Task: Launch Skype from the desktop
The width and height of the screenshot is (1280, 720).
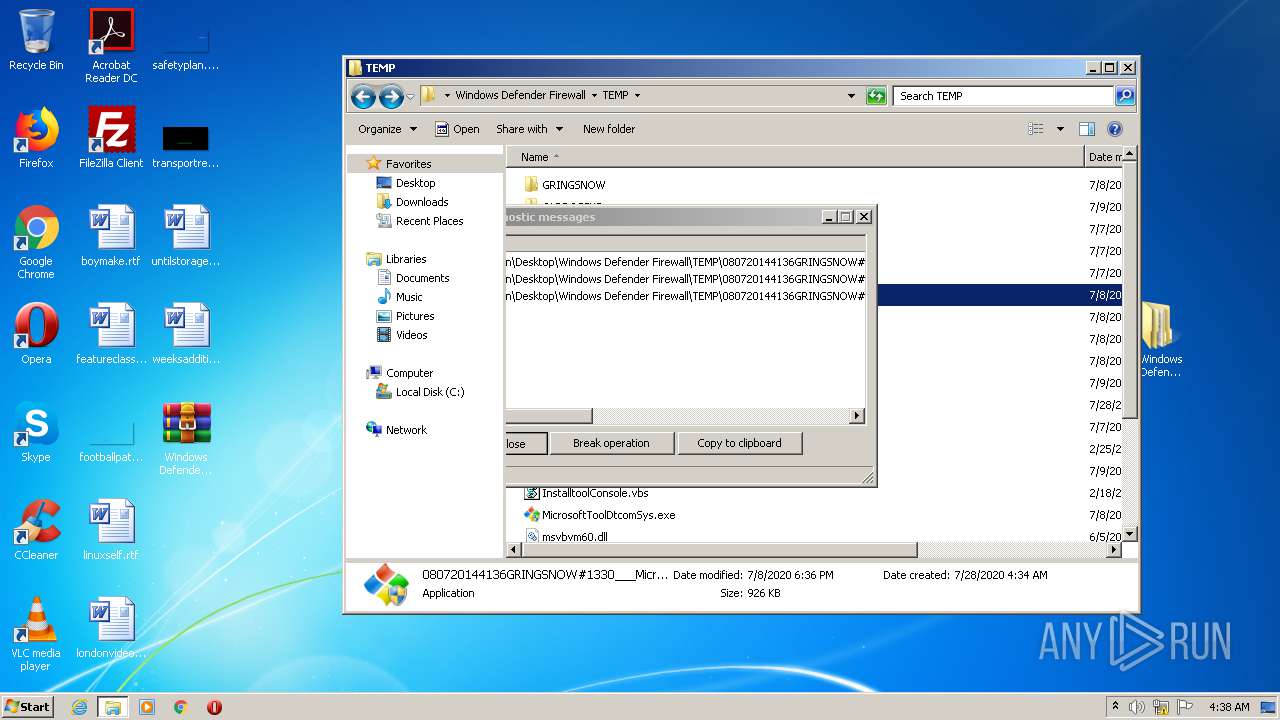Action: point(36,432)
